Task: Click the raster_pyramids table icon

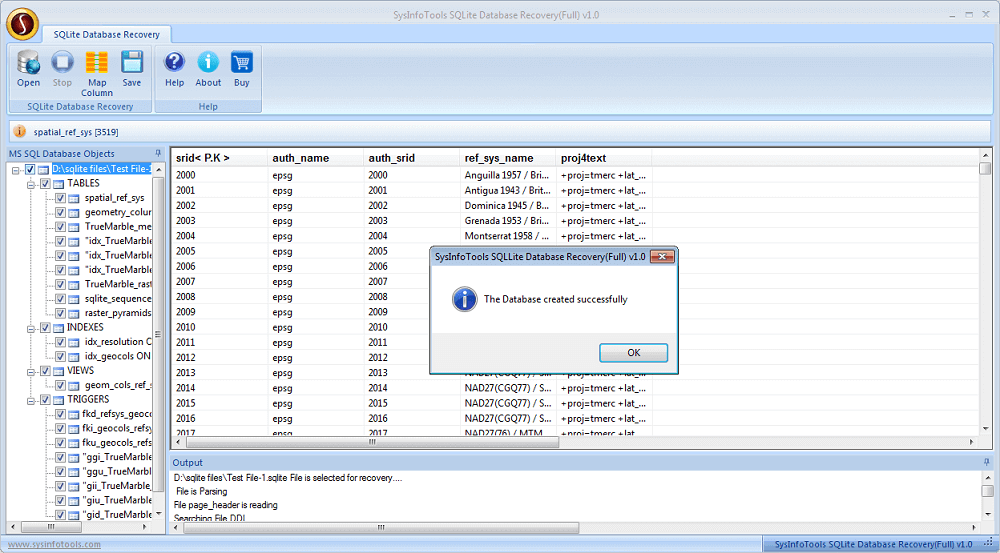Action: pyautogui.click(x=74, y=313)
